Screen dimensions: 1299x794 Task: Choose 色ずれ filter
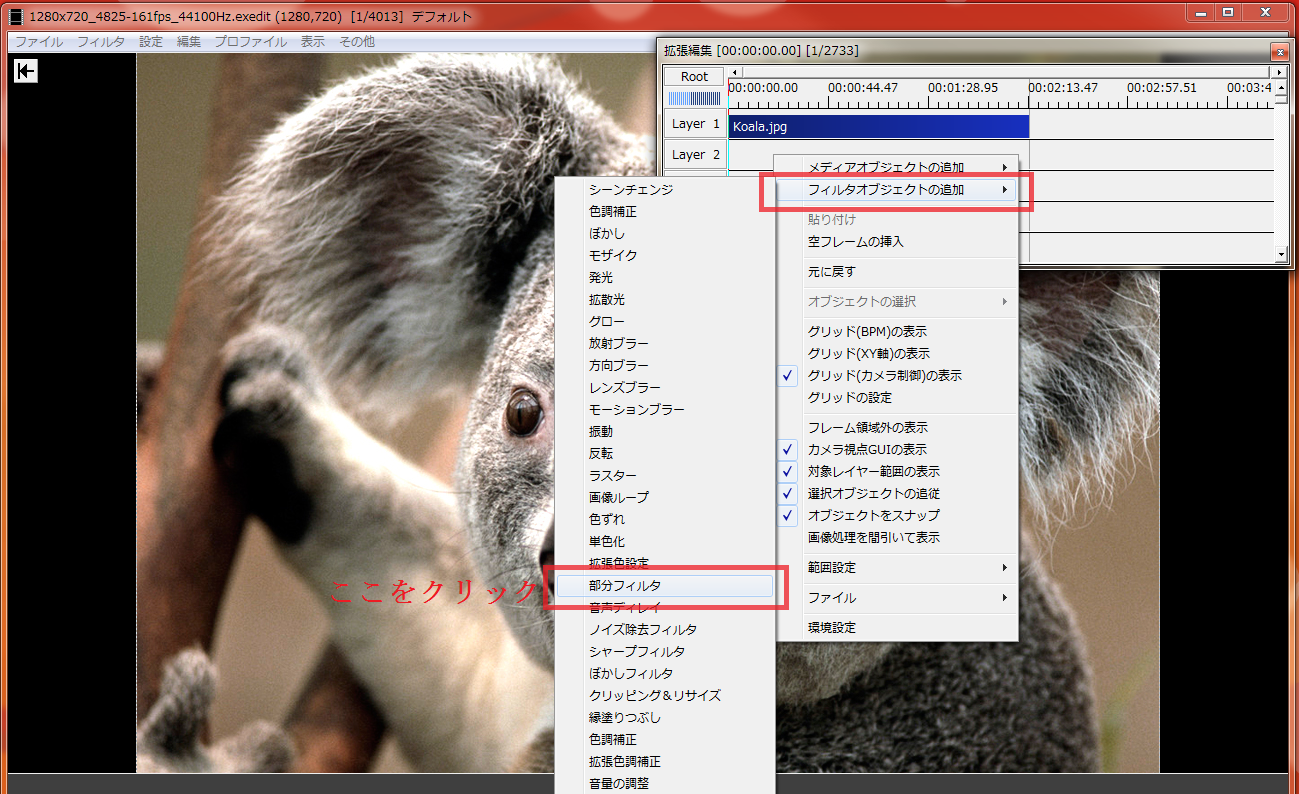point(665,519)
